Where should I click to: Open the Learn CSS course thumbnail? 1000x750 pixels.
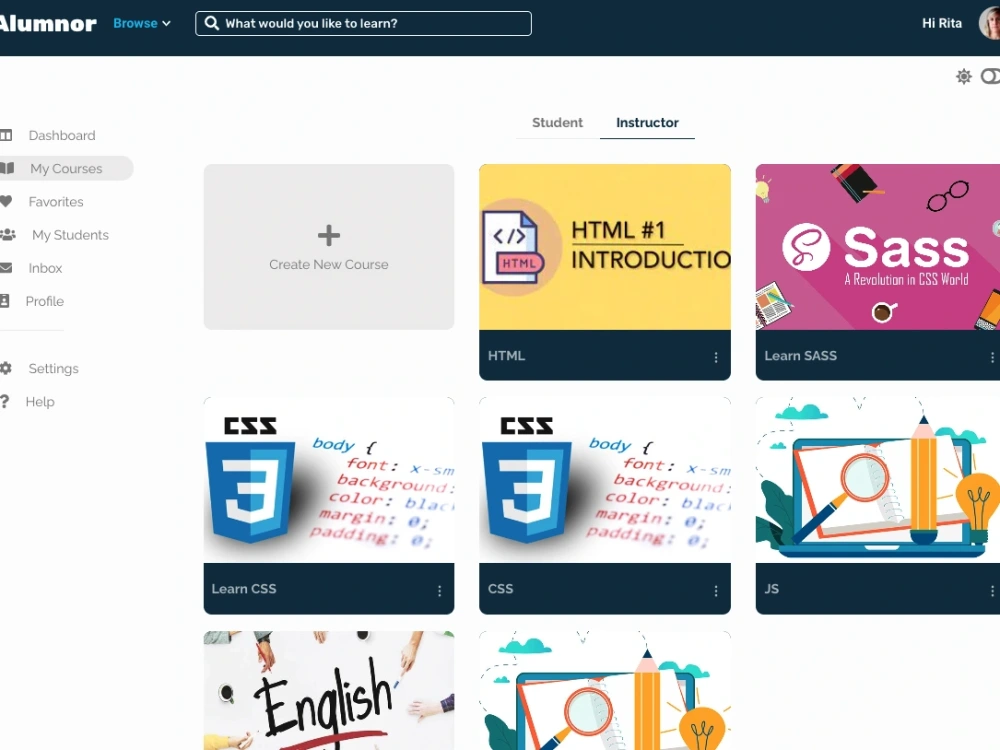328,480
